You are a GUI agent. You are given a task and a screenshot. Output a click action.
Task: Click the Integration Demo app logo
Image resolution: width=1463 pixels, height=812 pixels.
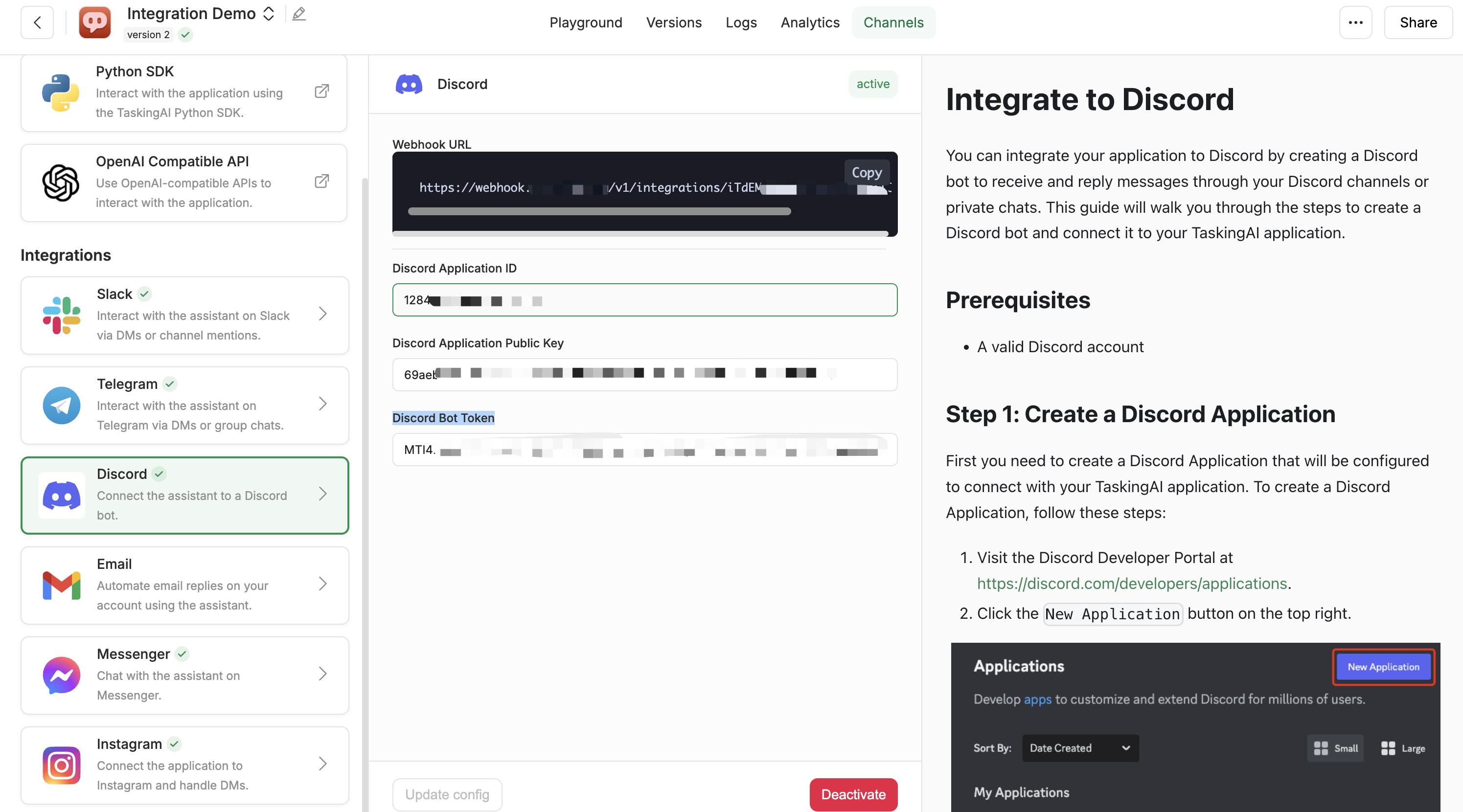(94, 23)
